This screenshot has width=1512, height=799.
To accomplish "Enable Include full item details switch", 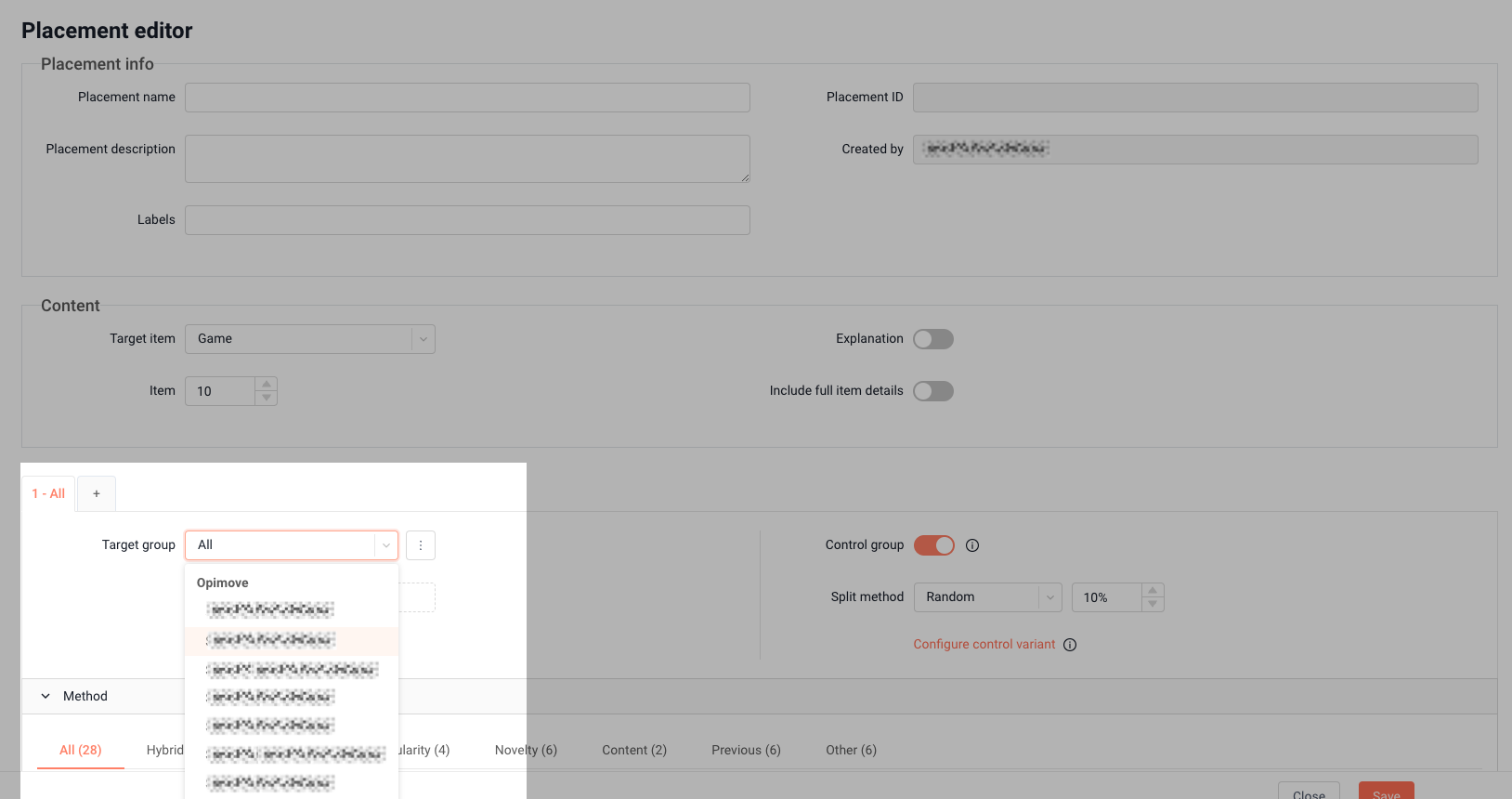I will (x=933, y=391).
